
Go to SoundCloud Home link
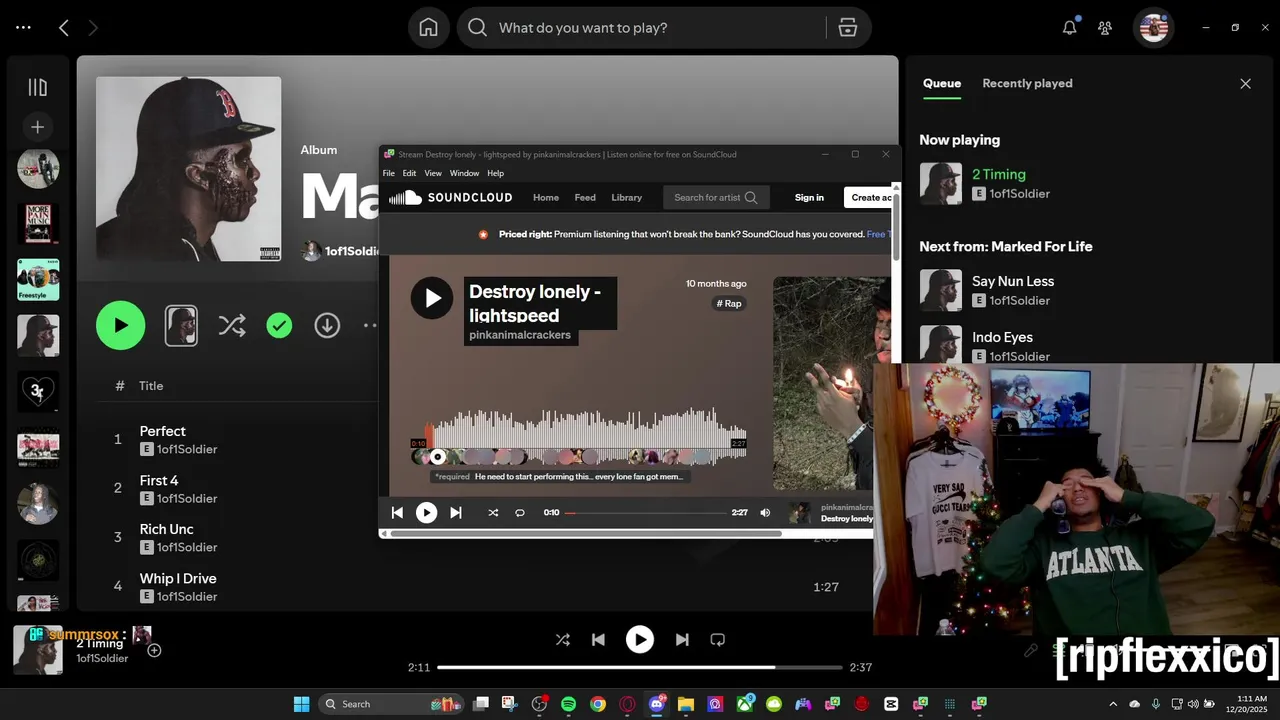546,198
